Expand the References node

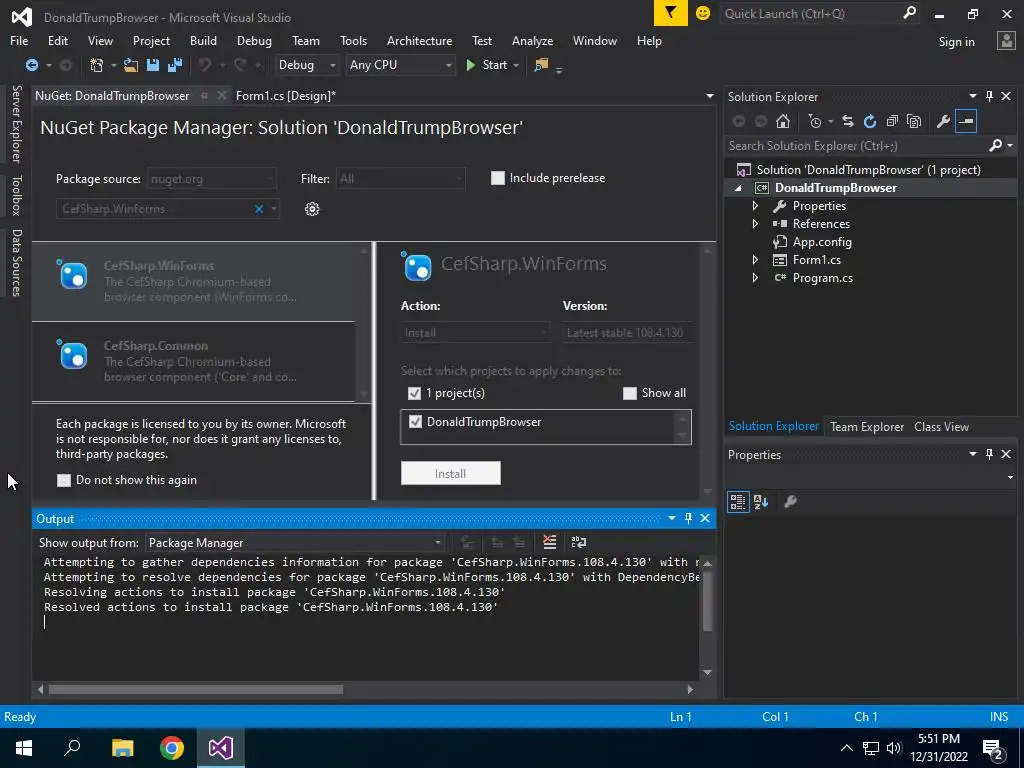pos(756,224)
